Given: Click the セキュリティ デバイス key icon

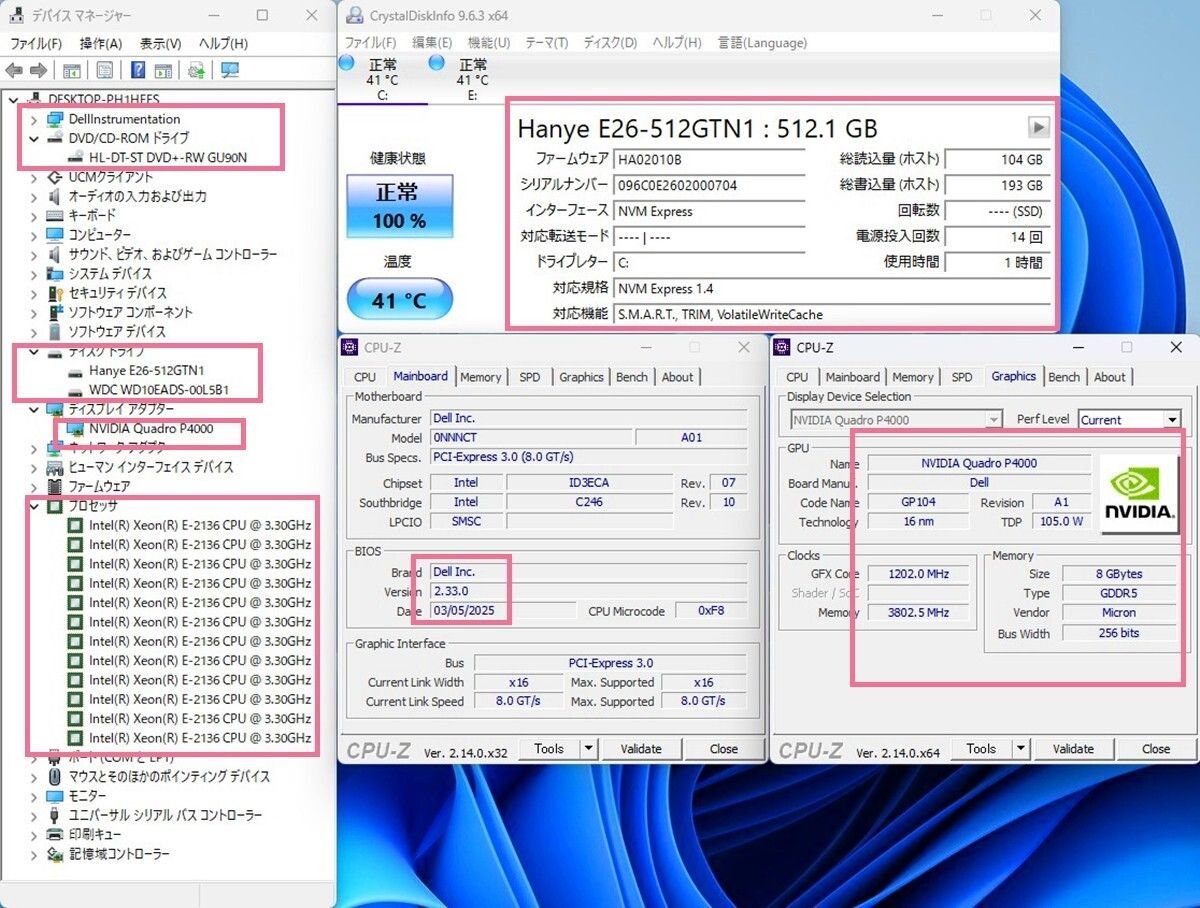Looking at the screenshot, I should tap(56, 293).
